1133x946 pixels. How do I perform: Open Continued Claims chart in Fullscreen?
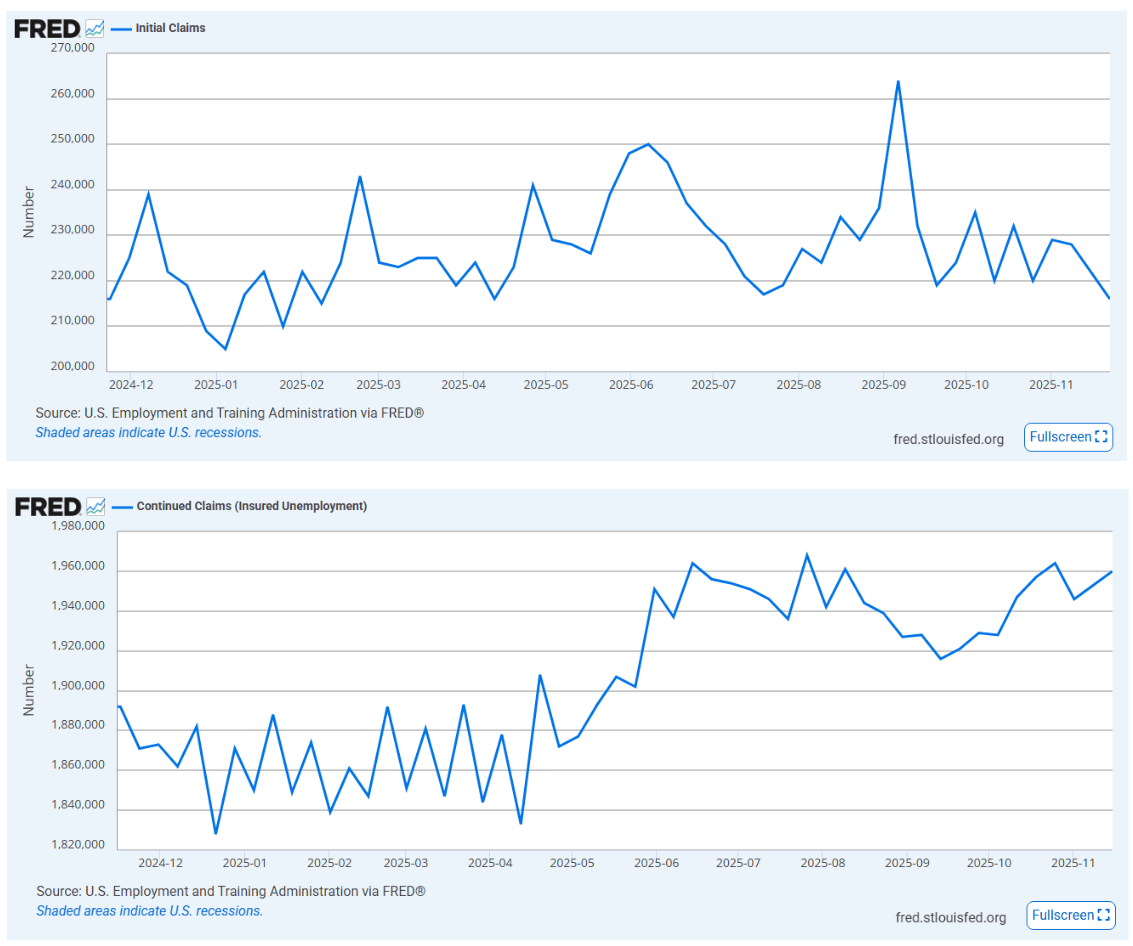[x=1070, y=915]
